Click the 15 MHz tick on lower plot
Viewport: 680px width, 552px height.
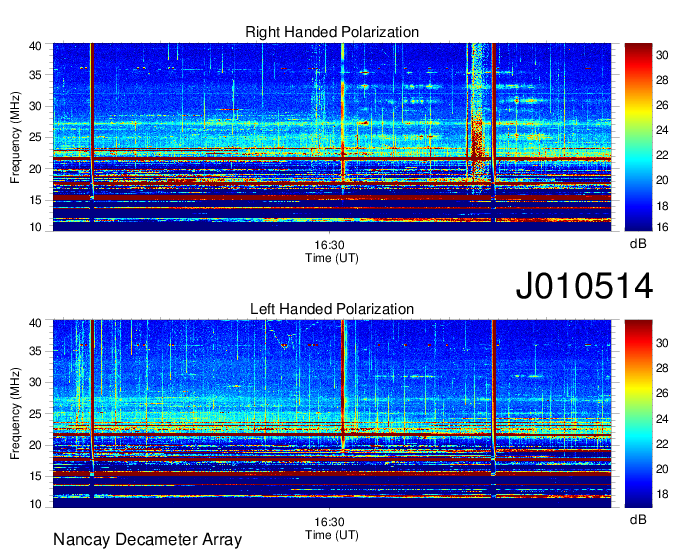coord(35,476)
